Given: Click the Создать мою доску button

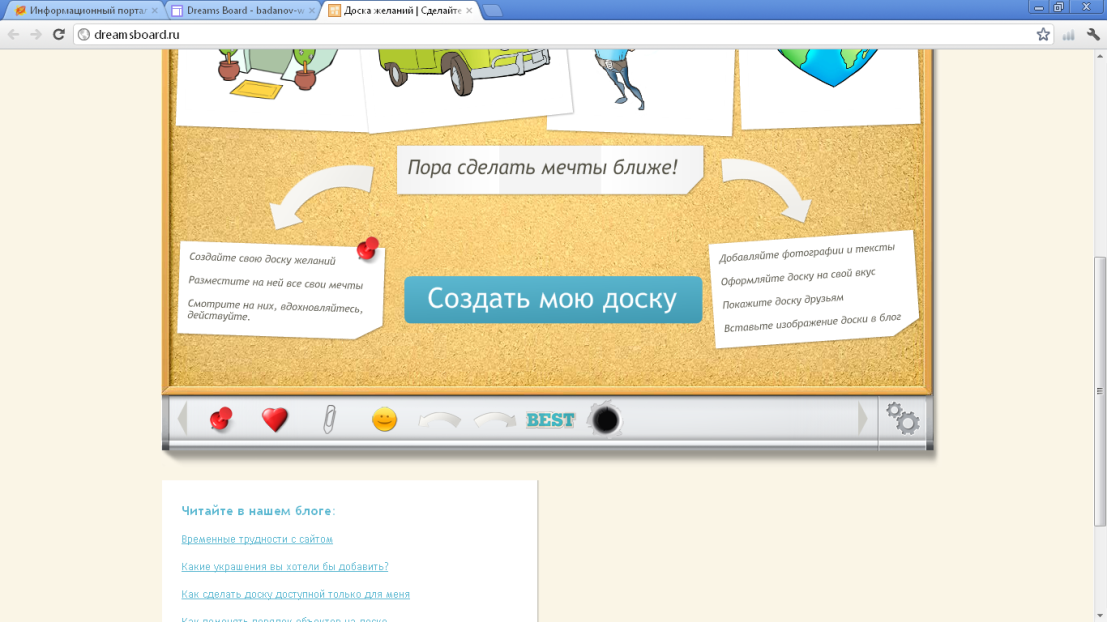Looking at the screenshot, I should pyautogui.click(x=553, y=299).
